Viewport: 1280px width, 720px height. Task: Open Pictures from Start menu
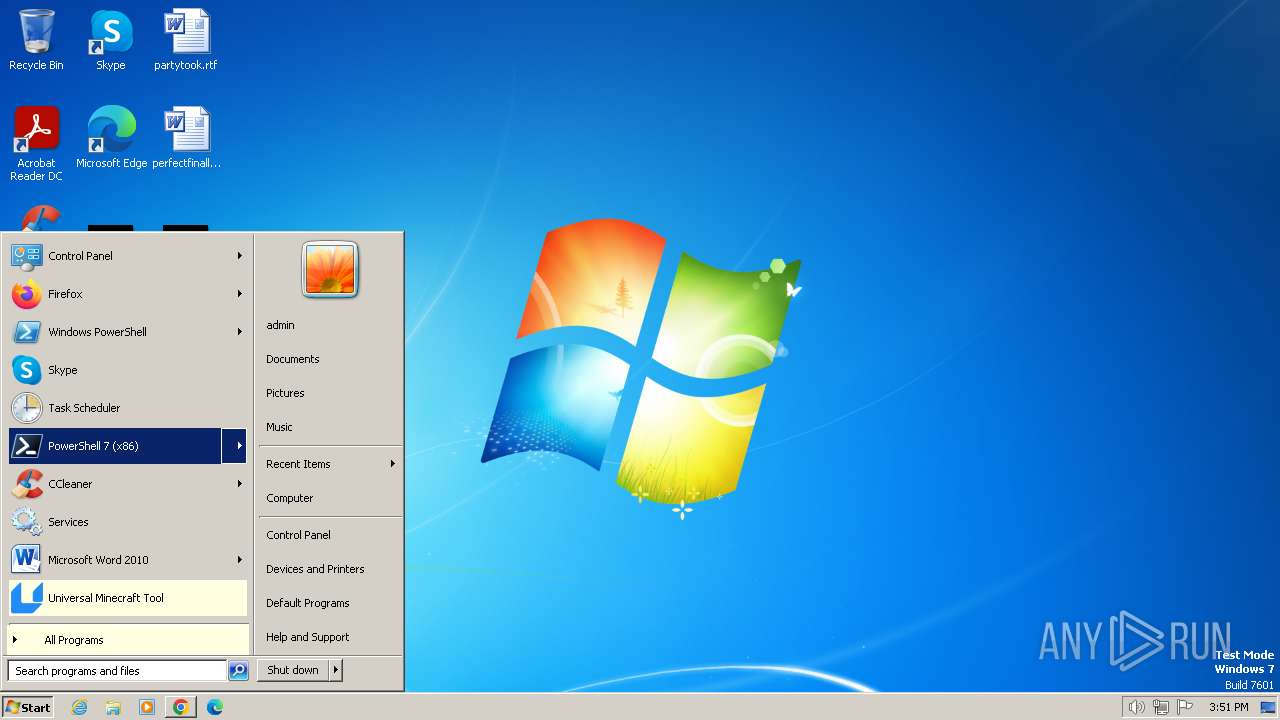click(330, 393)
